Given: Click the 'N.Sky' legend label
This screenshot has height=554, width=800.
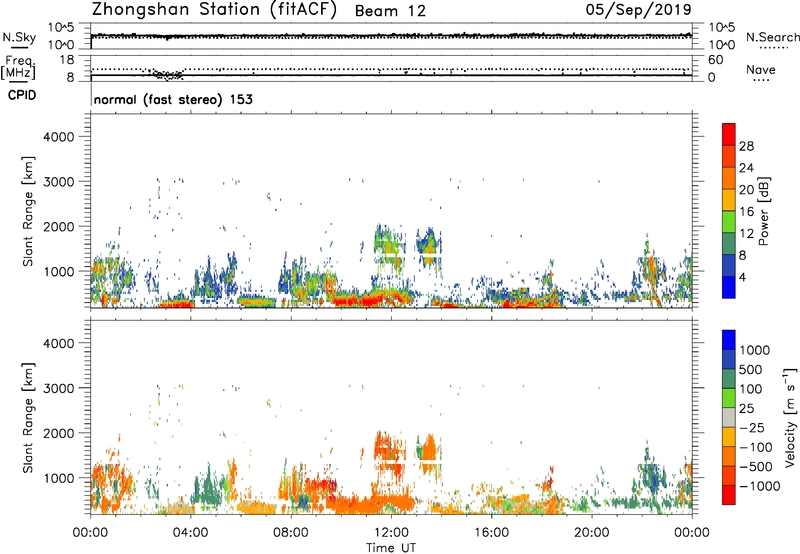Looking at the screenshot, I should [x=19, y=37].
